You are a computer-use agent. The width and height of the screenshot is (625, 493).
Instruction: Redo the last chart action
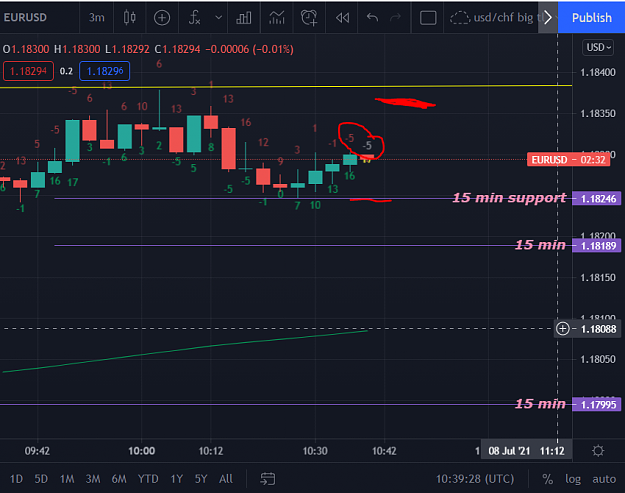point(395,18)
